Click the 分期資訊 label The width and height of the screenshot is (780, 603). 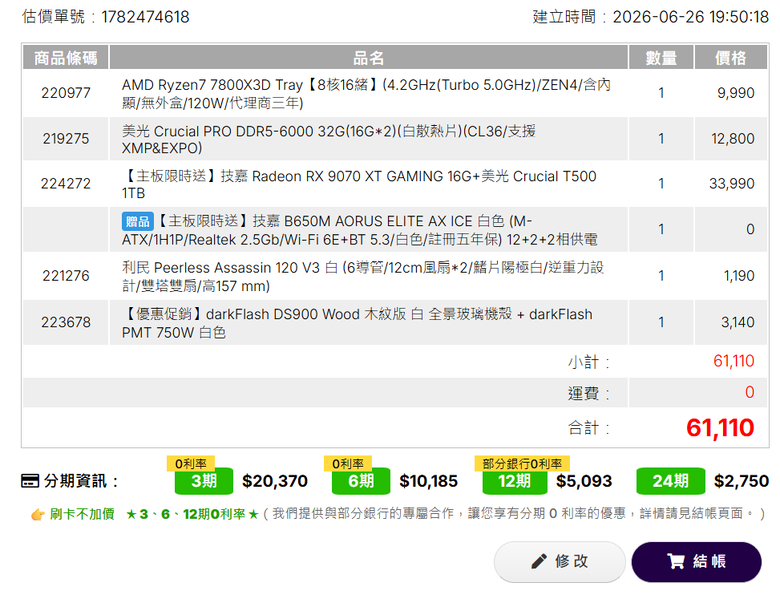pyautogui.click(x=80, y=481)
